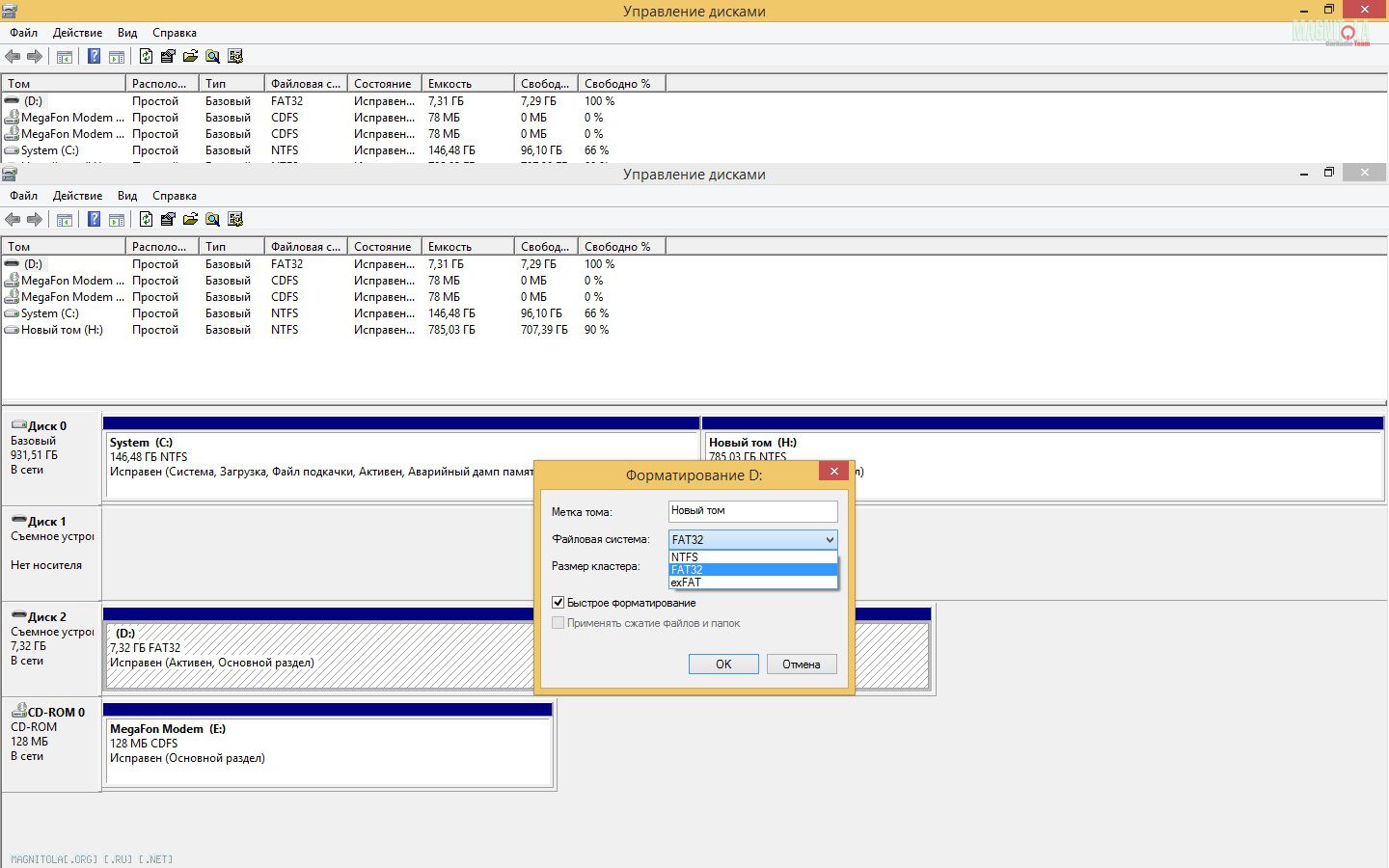This screenshot has height=868, width=1389.
Task: Open Вид menu in upper window
Action: point(127,33)
